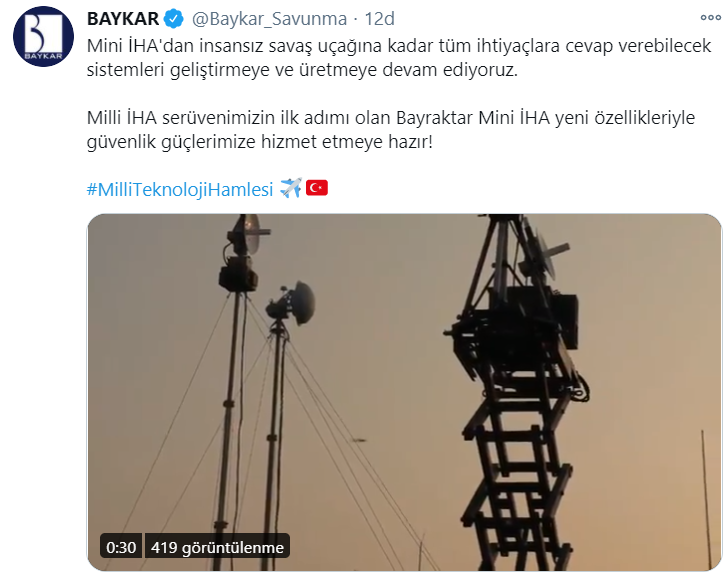Click the 0:30 video duration badge
Image resolution: width=726 pixels, height=581 pixels.
[x=121, y=547]
